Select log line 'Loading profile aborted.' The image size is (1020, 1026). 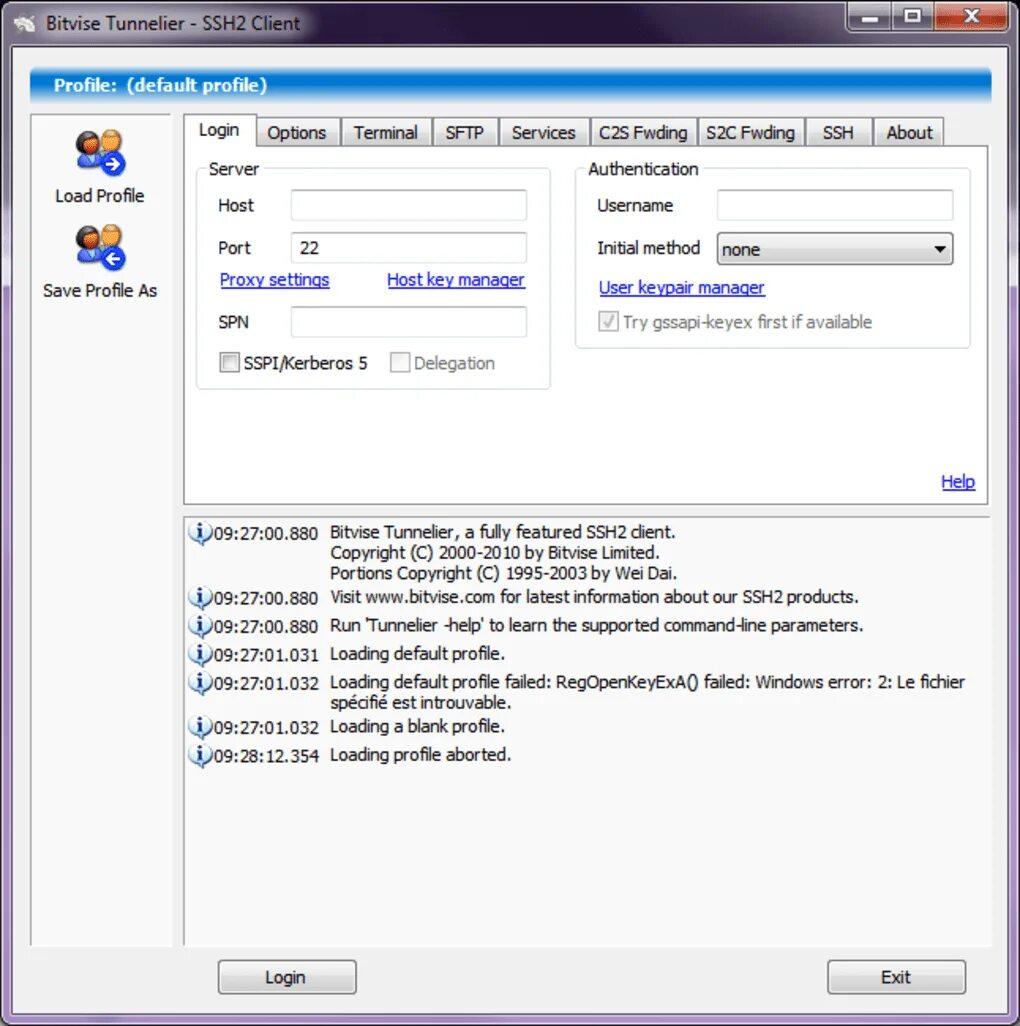pyautogui.click(x=420, y=755)
